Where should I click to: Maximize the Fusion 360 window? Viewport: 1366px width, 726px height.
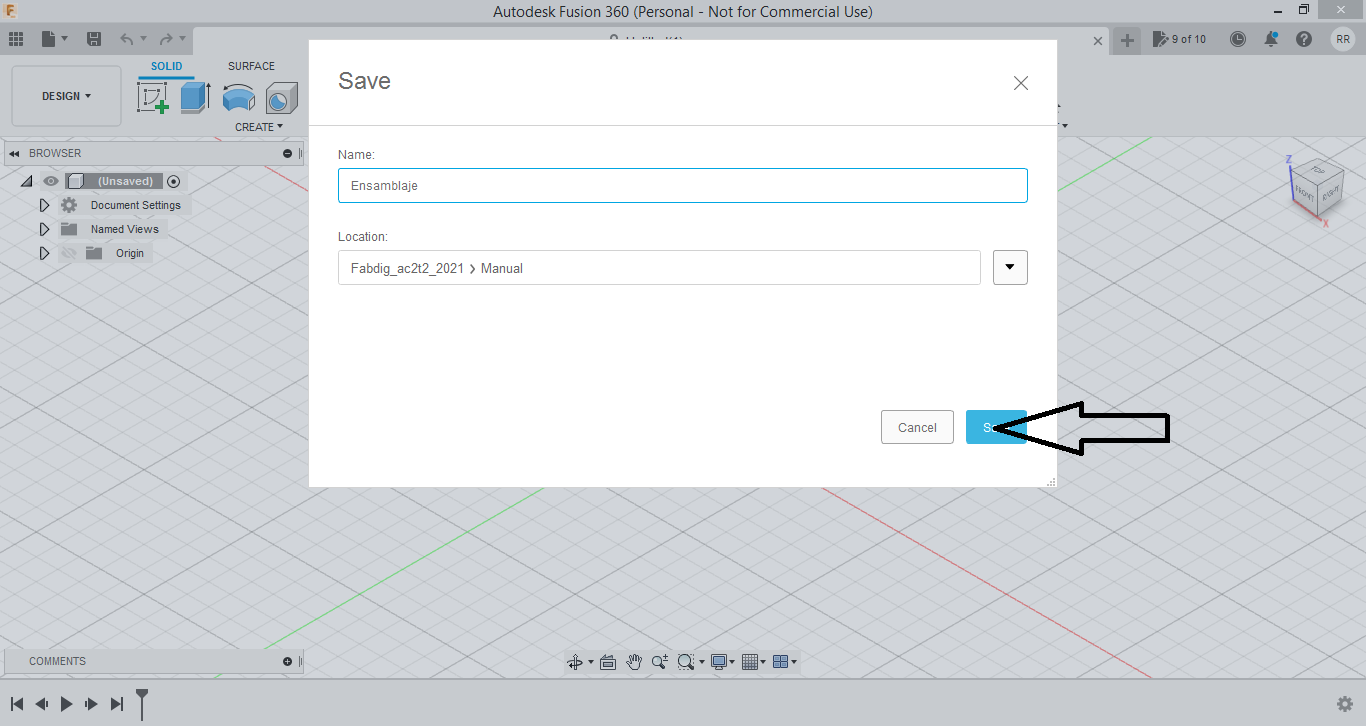coord(1304,10)
